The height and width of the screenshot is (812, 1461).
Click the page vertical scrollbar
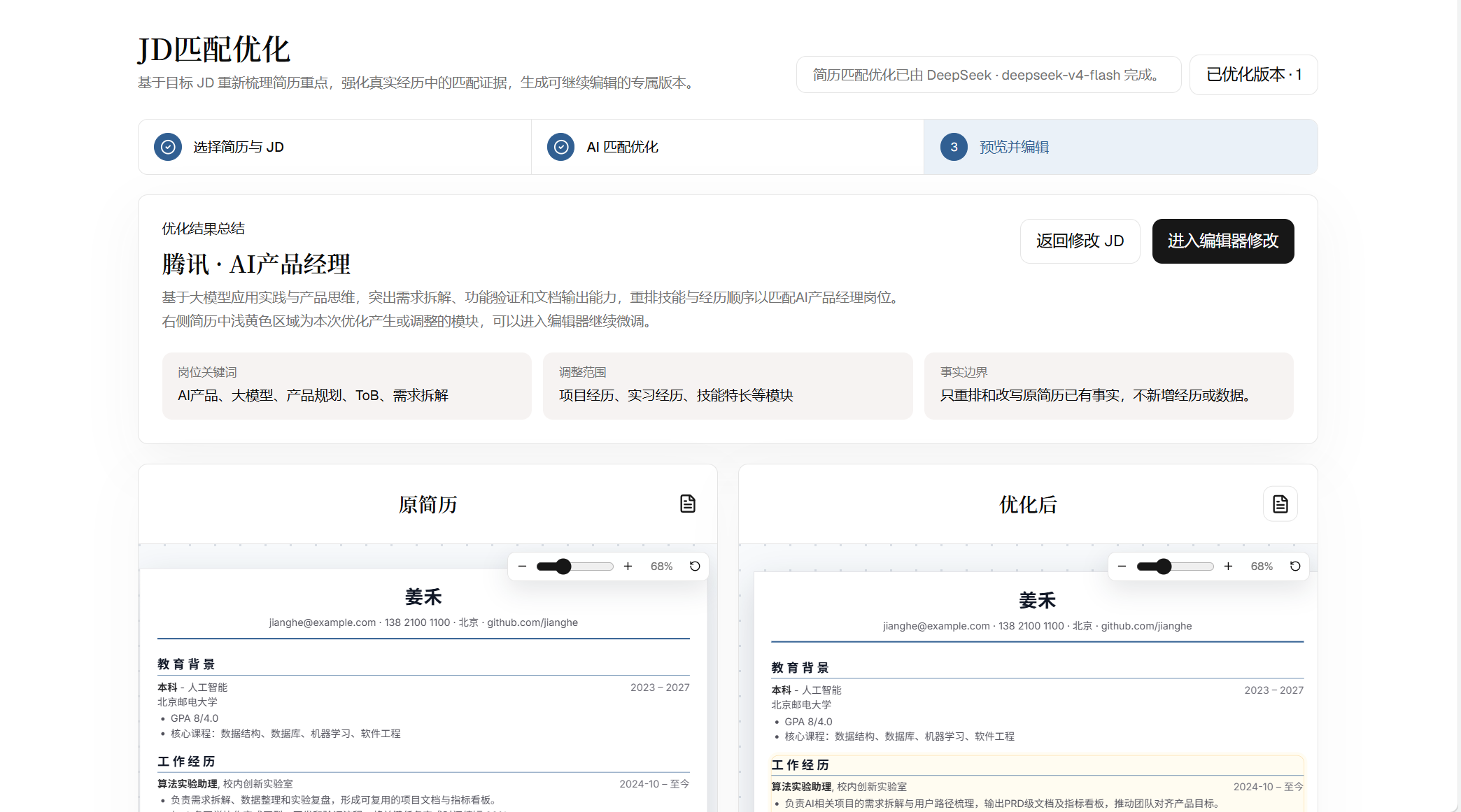(x=1459, y=406)
